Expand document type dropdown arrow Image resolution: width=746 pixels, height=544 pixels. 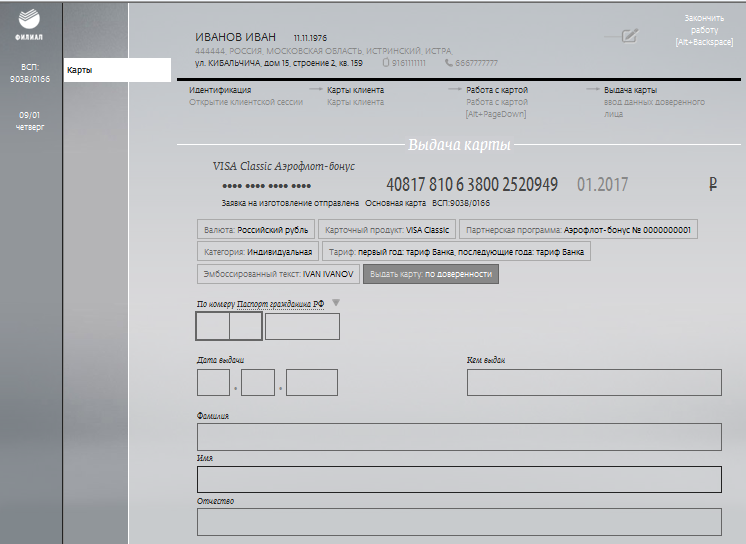(336, 303)
